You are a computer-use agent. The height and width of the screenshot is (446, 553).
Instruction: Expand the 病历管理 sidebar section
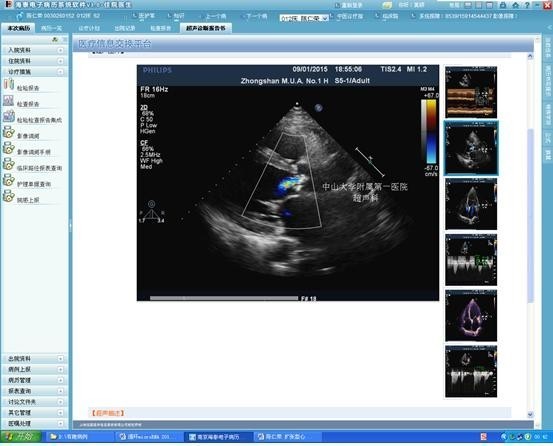pyautogui.click(x=34, y=380)
